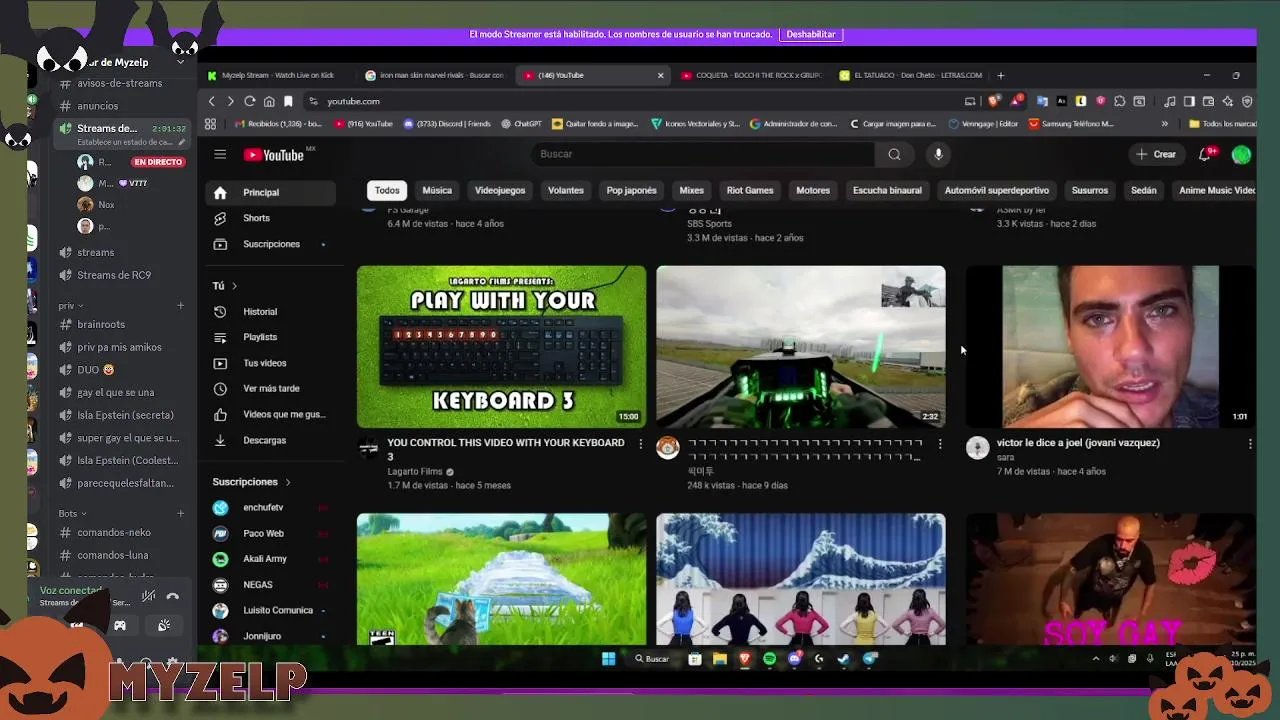Click the YouTube search input field
Viewport: 1280px width, 720px height.
(x=703, y=154)
